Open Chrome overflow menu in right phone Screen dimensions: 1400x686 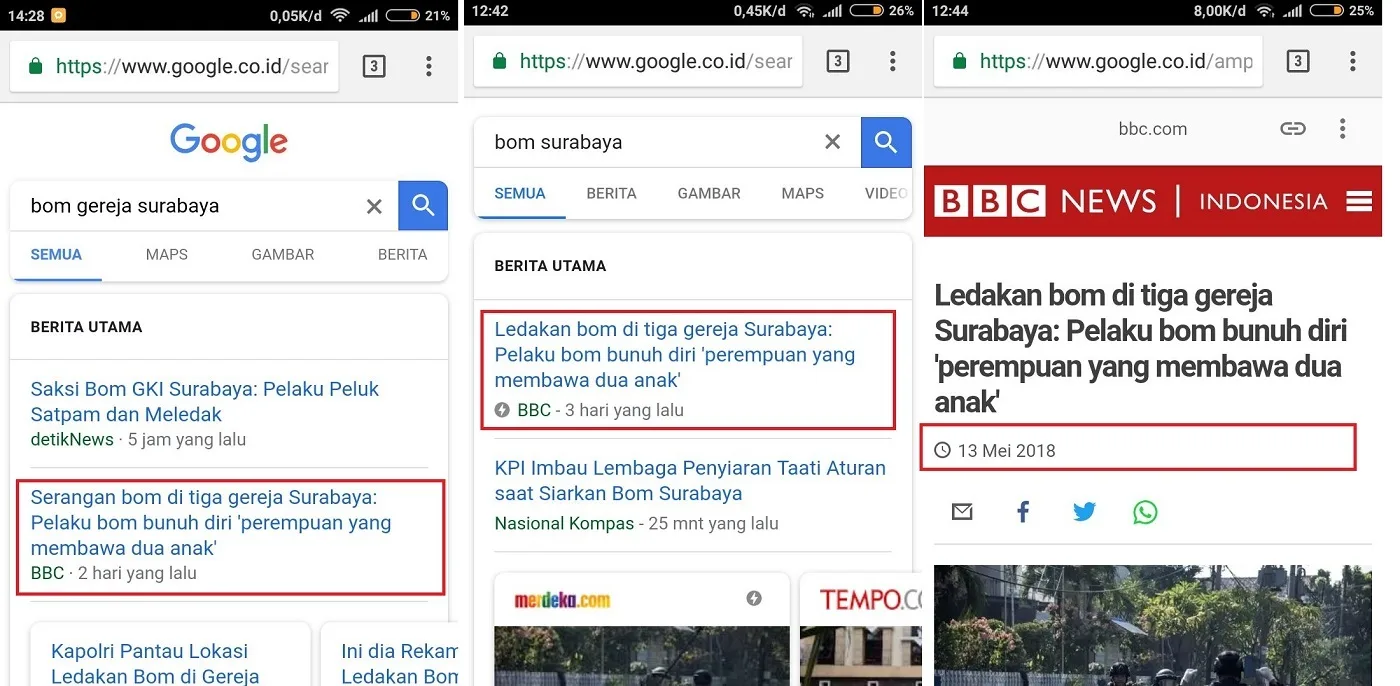[1352, 62]
